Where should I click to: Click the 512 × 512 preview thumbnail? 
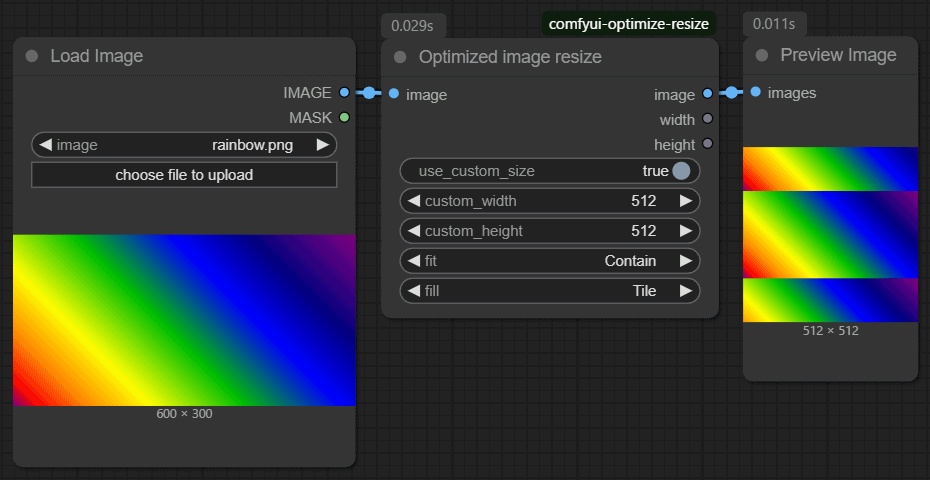point(830,234)
